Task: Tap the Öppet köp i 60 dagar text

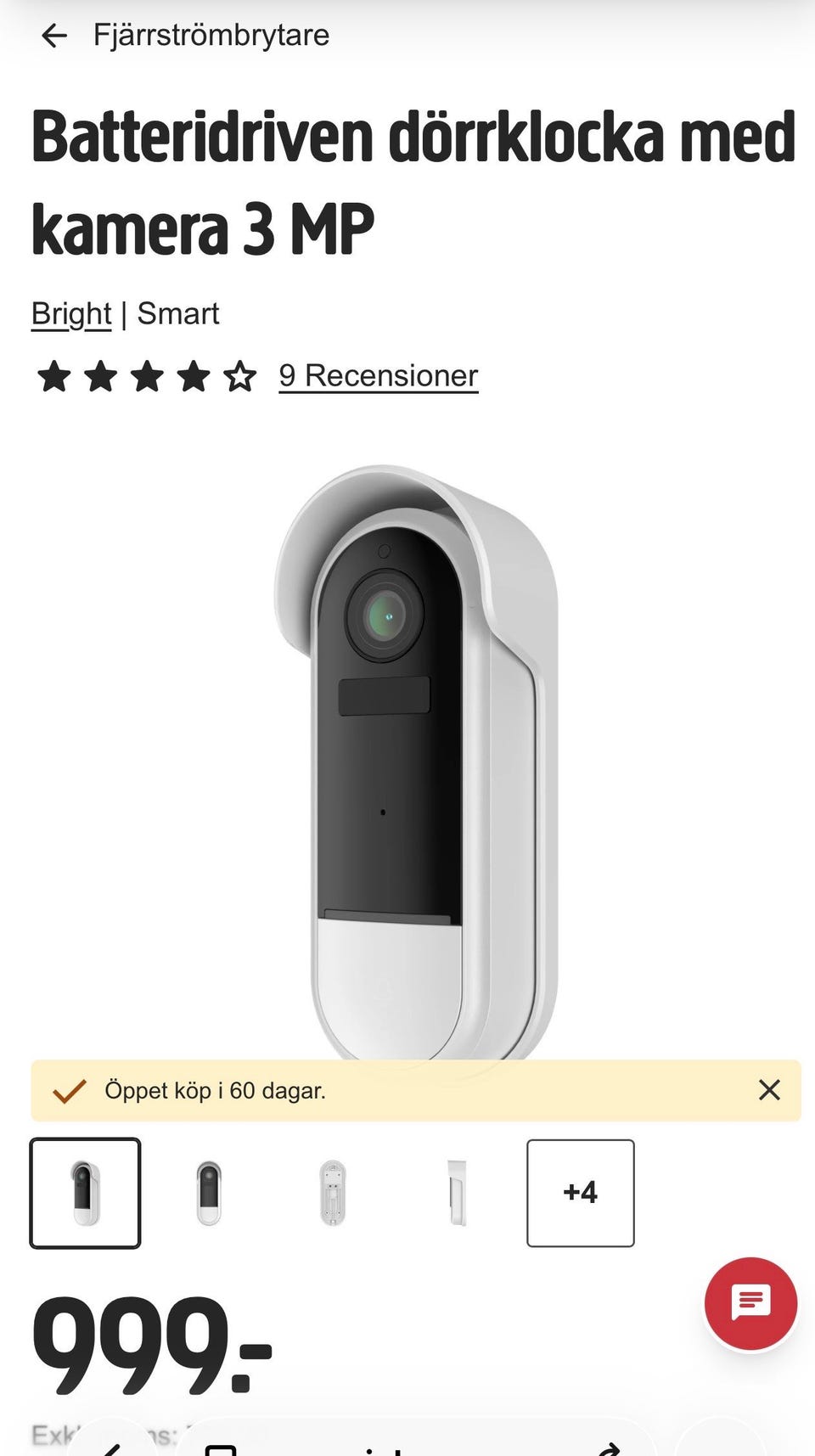Action: [215, 1091]
